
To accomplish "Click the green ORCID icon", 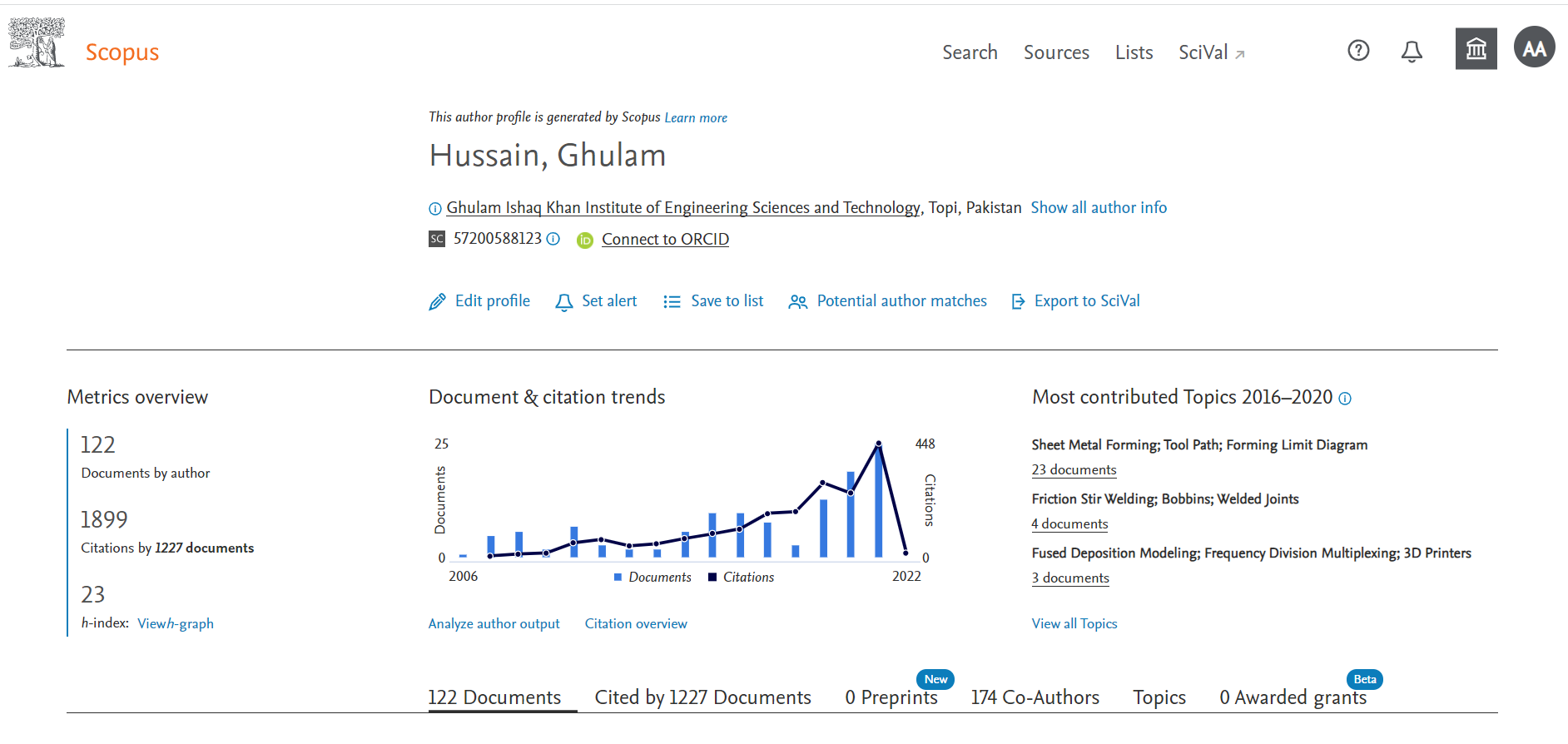I will click(x=585, y=241).
